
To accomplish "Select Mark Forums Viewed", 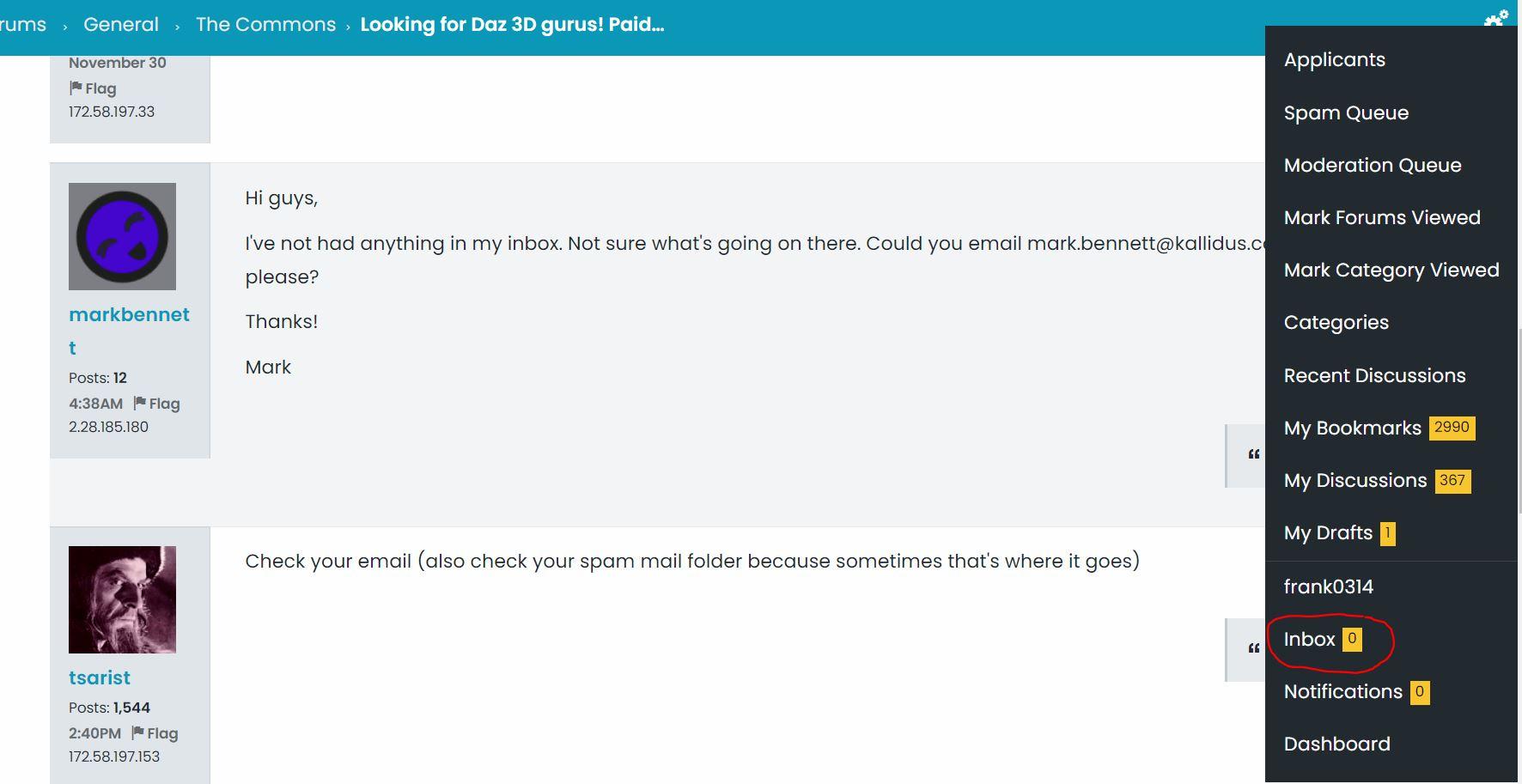I will point(1381,218).
